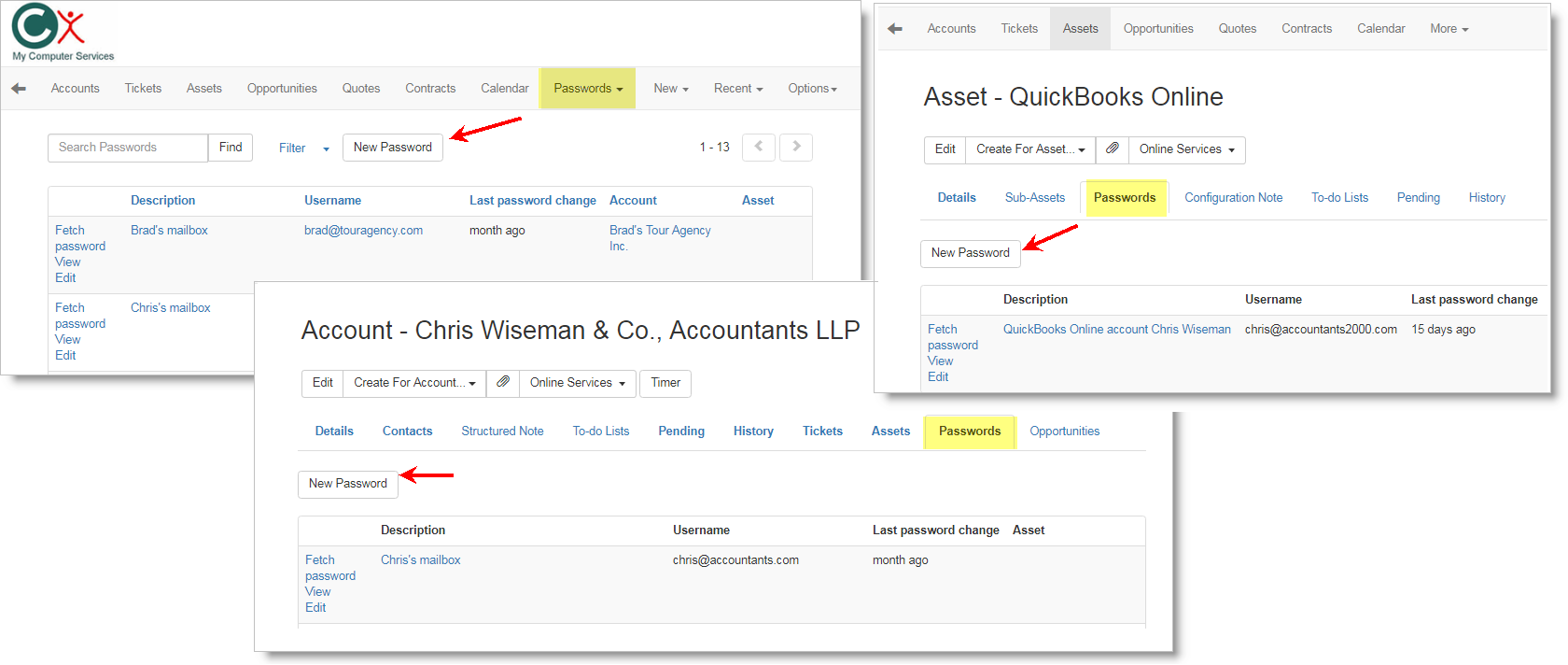This screenshot has width=1568, height=665.
Task: Open the Options menu in navigation bar
Action: point(812,89)
